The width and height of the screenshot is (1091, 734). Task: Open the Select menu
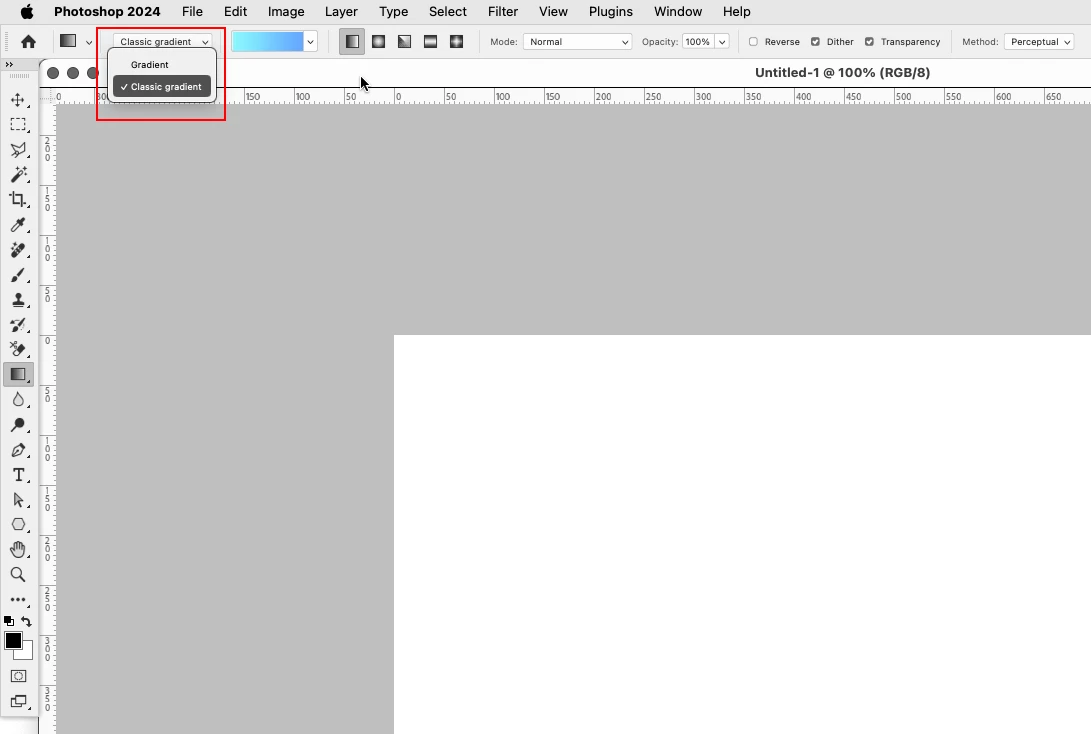click(447, 12)
